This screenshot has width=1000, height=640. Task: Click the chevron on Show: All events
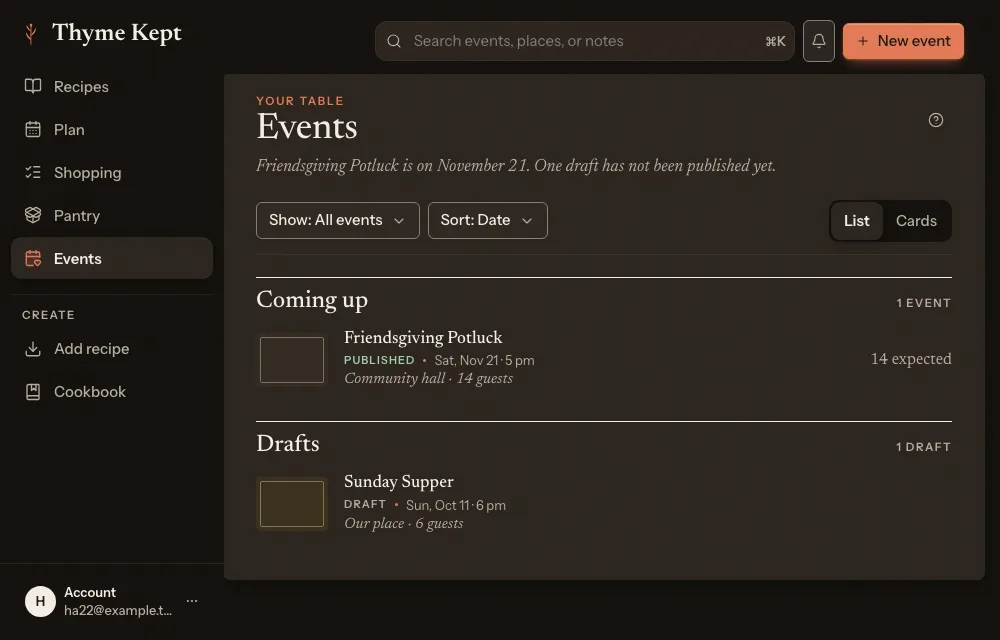(399, 221)
